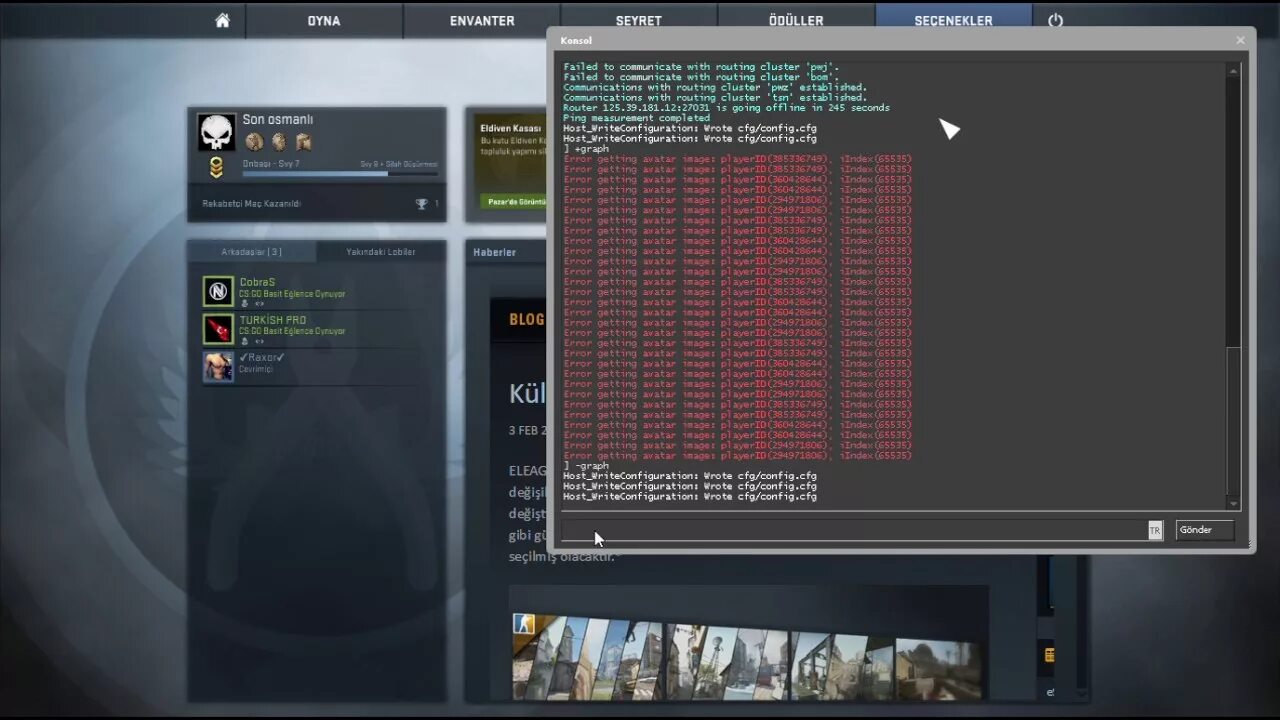
Task: Open the ENVANTER menu
Action: (x=482, y=20)
